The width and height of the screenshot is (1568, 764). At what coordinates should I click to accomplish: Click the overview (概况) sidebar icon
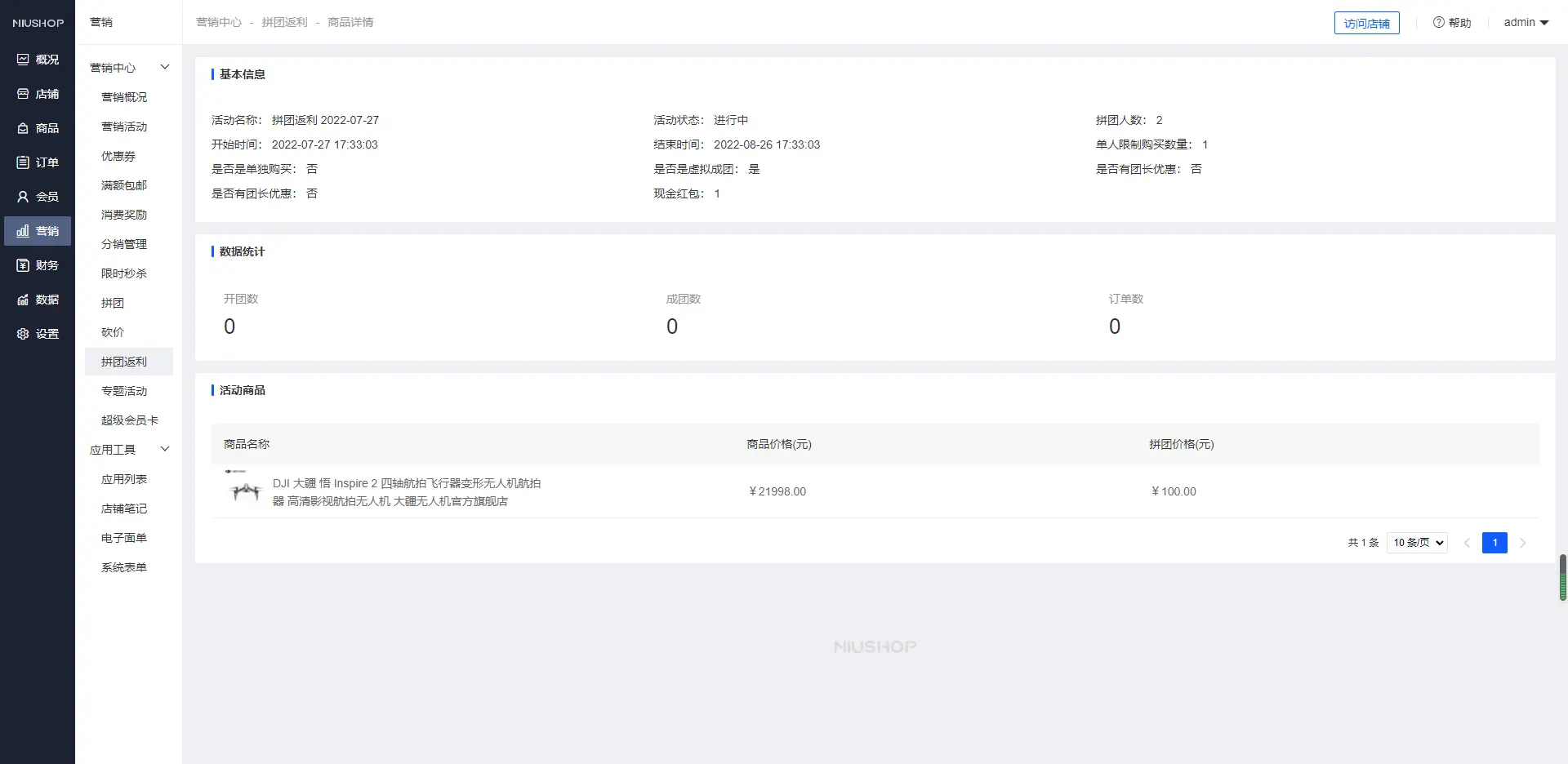click(x=23, y=60)
